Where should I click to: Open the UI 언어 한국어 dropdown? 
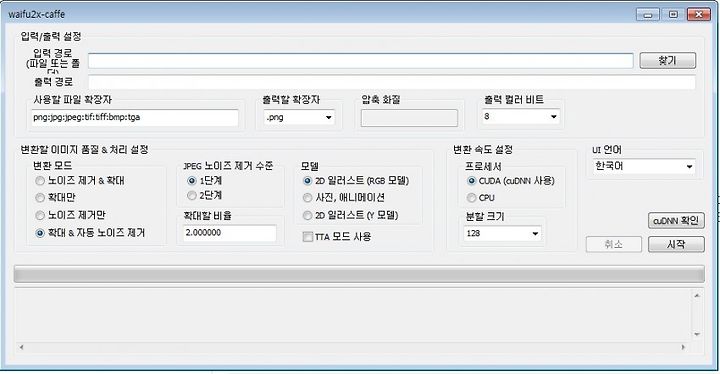click(x=644, y=166)
